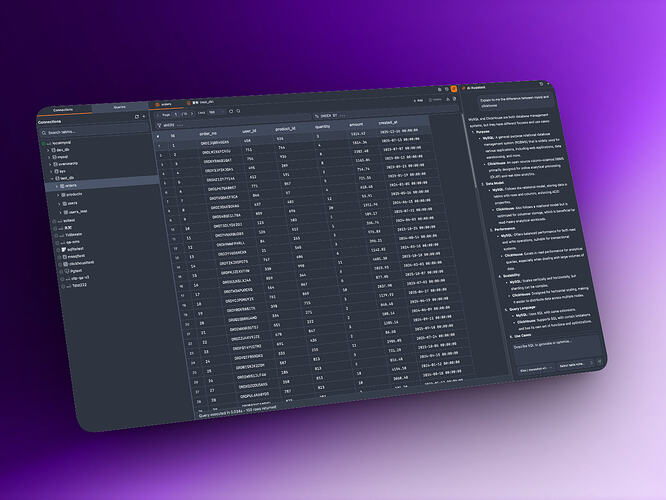Click the localmysql connection icon

(44, 141)
